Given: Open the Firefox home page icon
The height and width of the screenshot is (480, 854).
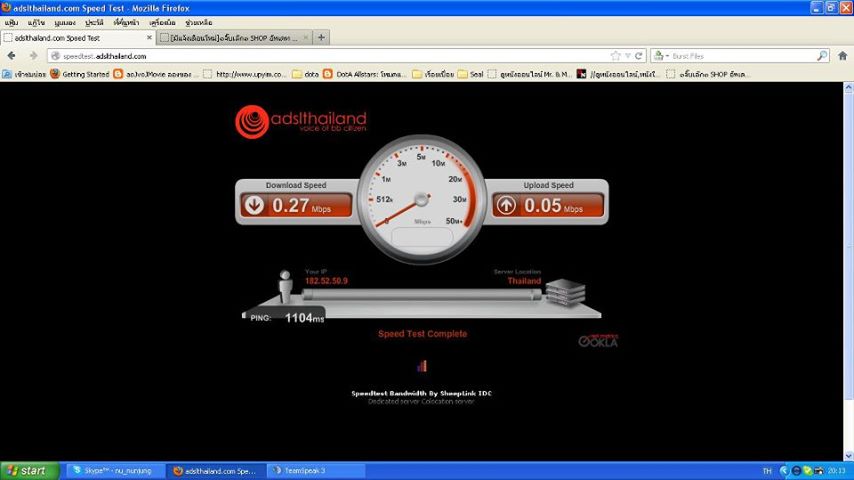Looking at the screenshot, I should click(x=843, y=56).
